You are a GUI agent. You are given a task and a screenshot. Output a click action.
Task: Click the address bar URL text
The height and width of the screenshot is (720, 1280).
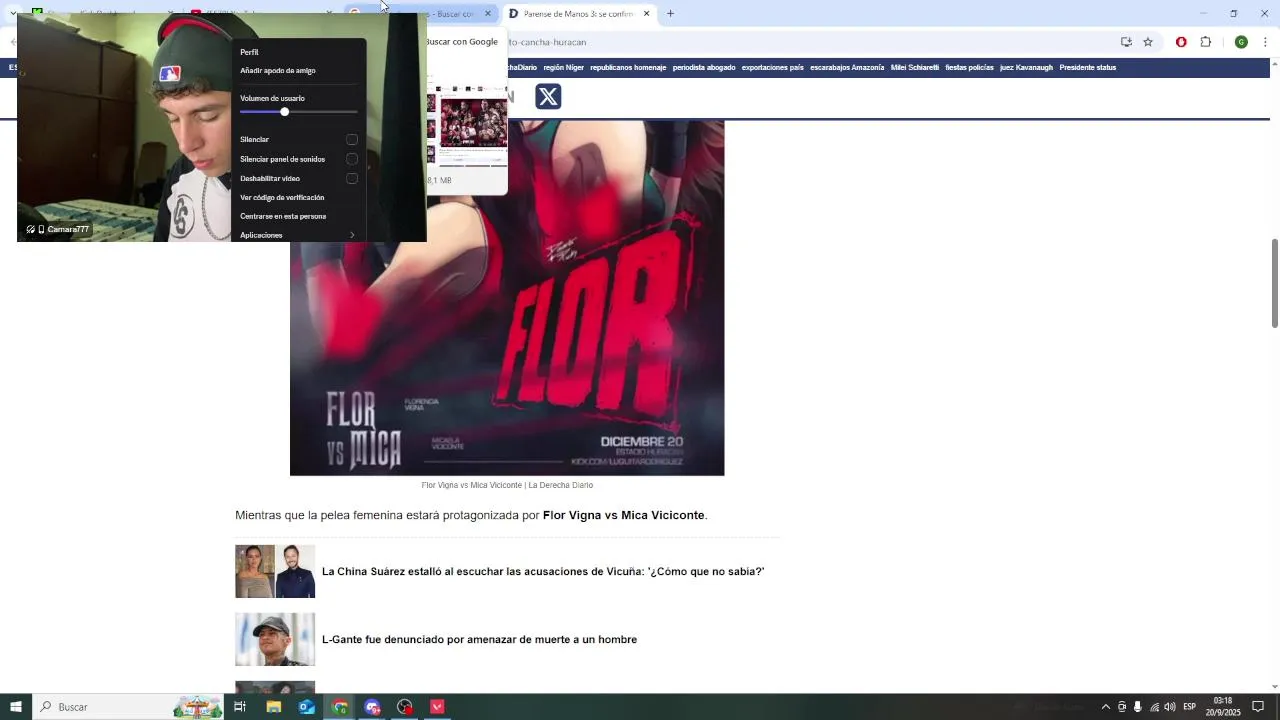coord(547,42)
